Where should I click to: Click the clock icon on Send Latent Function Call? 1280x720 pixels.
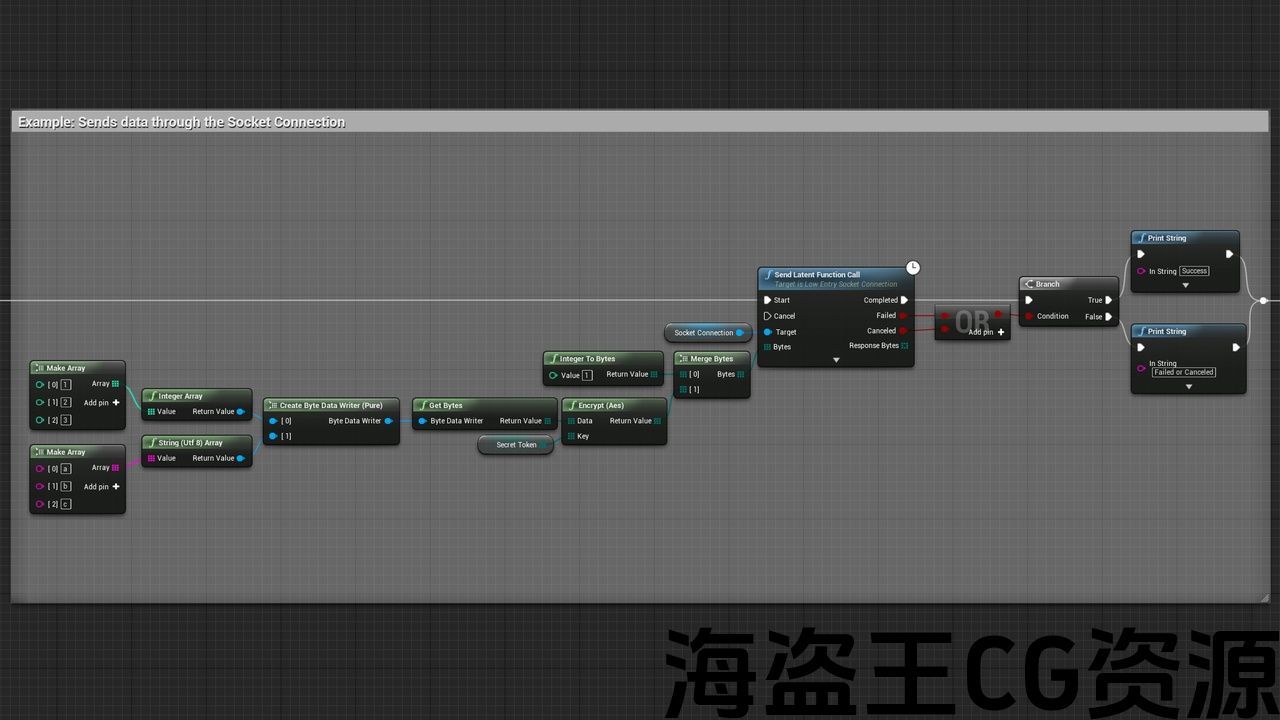coord(912,268)
